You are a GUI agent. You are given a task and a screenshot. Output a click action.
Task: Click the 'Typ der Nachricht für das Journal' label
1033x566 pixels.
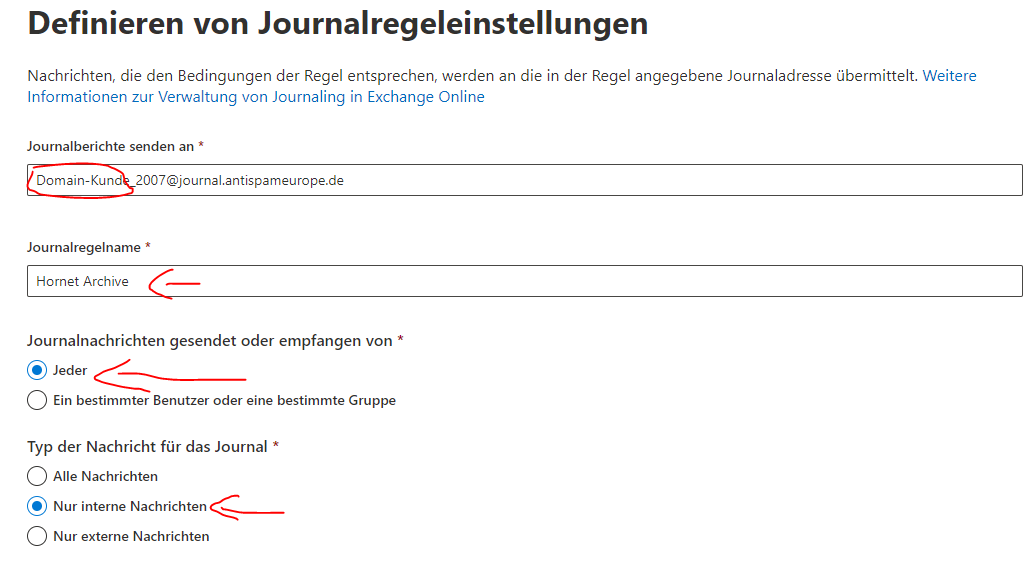point(147,446)
